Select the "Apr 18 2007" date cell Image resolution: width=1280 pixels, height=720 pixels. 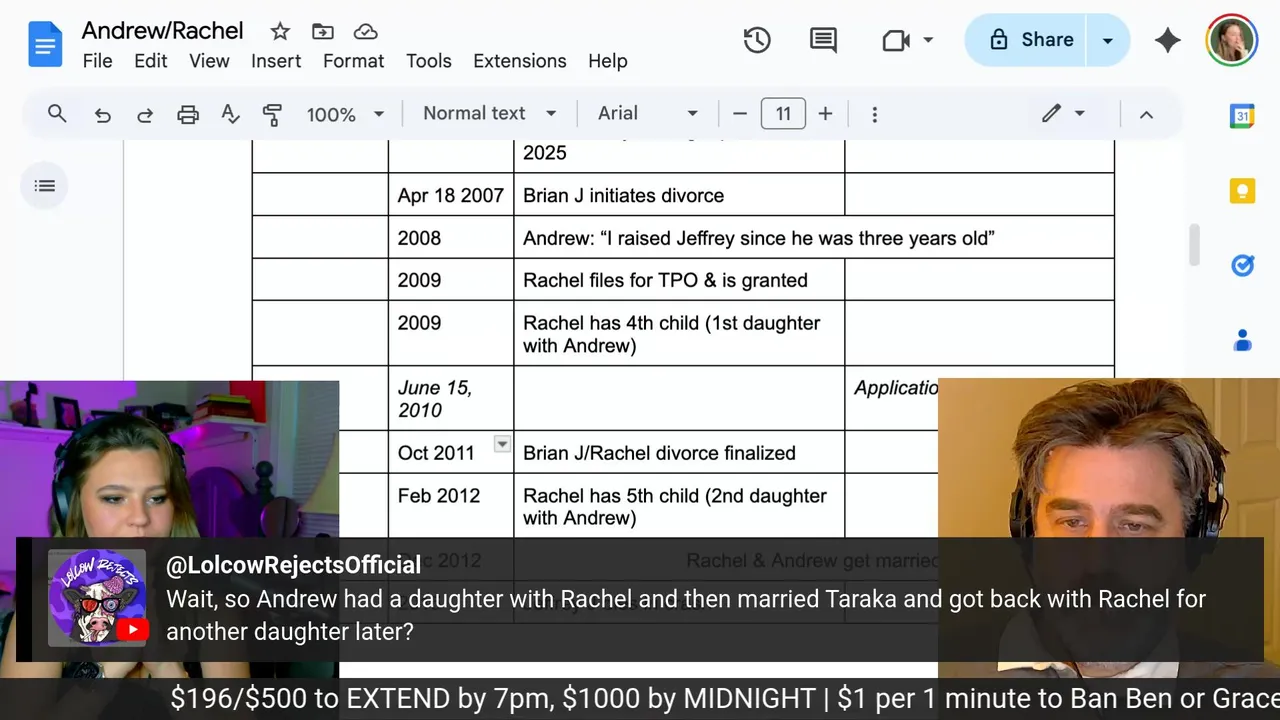tap(451, 195)
